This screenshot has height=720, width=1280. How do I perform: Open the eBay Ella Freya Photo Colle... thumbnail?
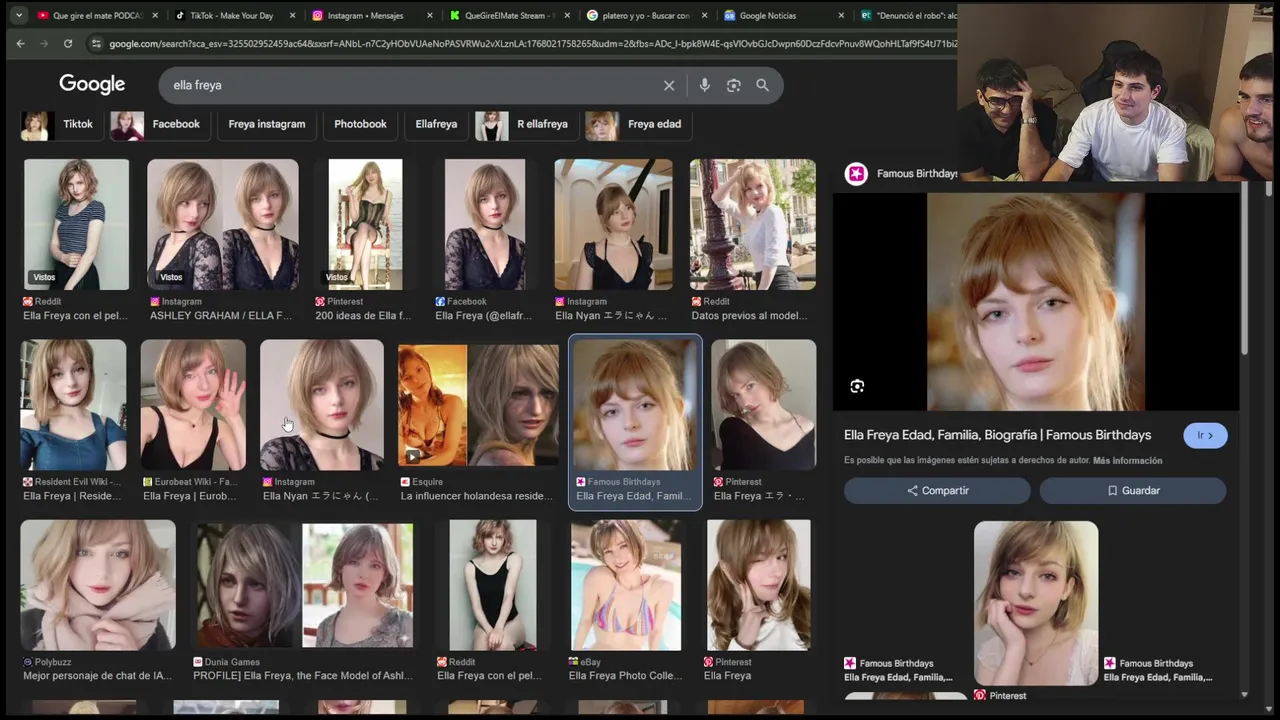pyautogui.click(x=626, y=585)
